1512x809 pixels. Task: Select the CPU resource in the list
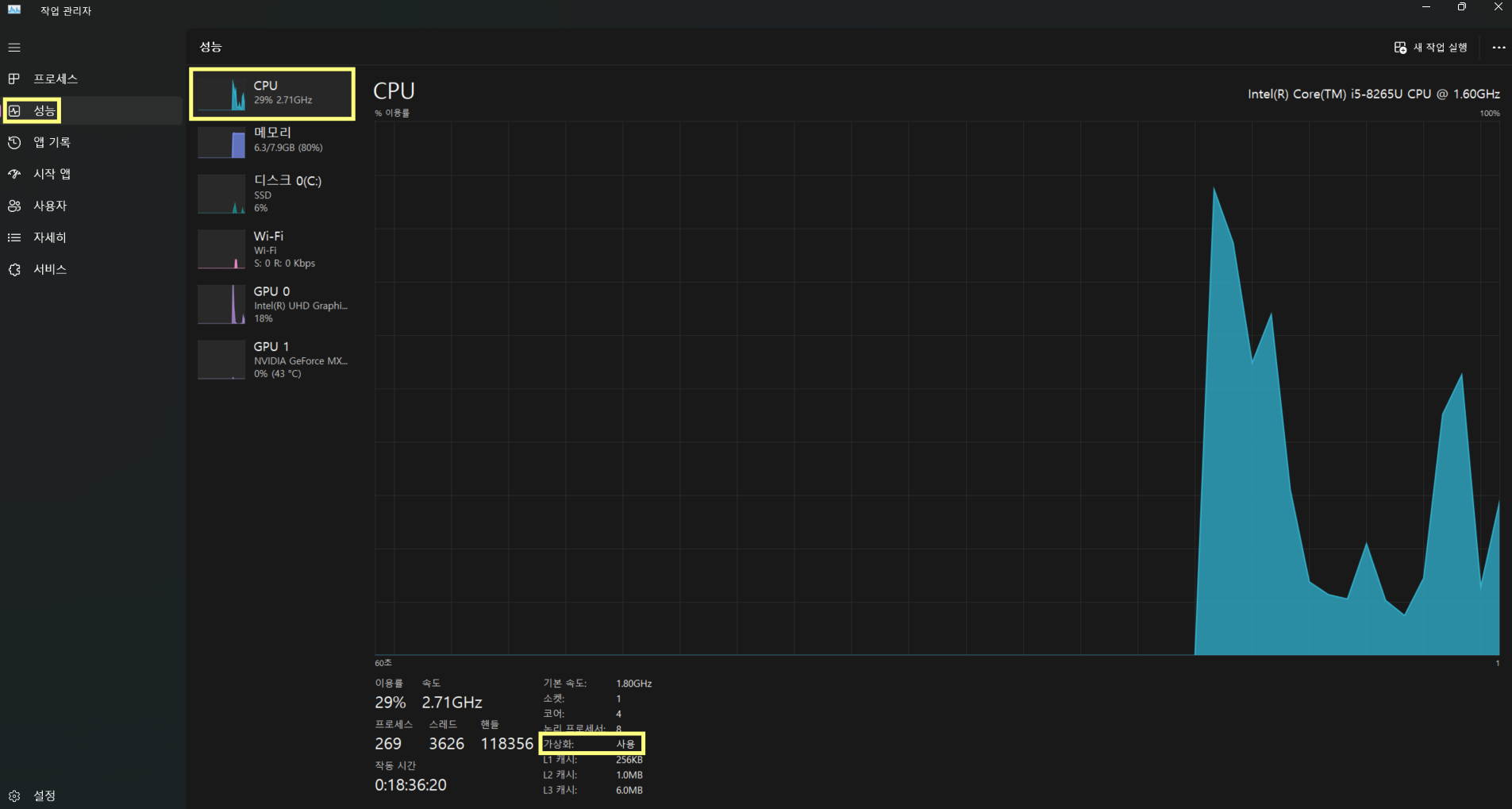[272, 94]
